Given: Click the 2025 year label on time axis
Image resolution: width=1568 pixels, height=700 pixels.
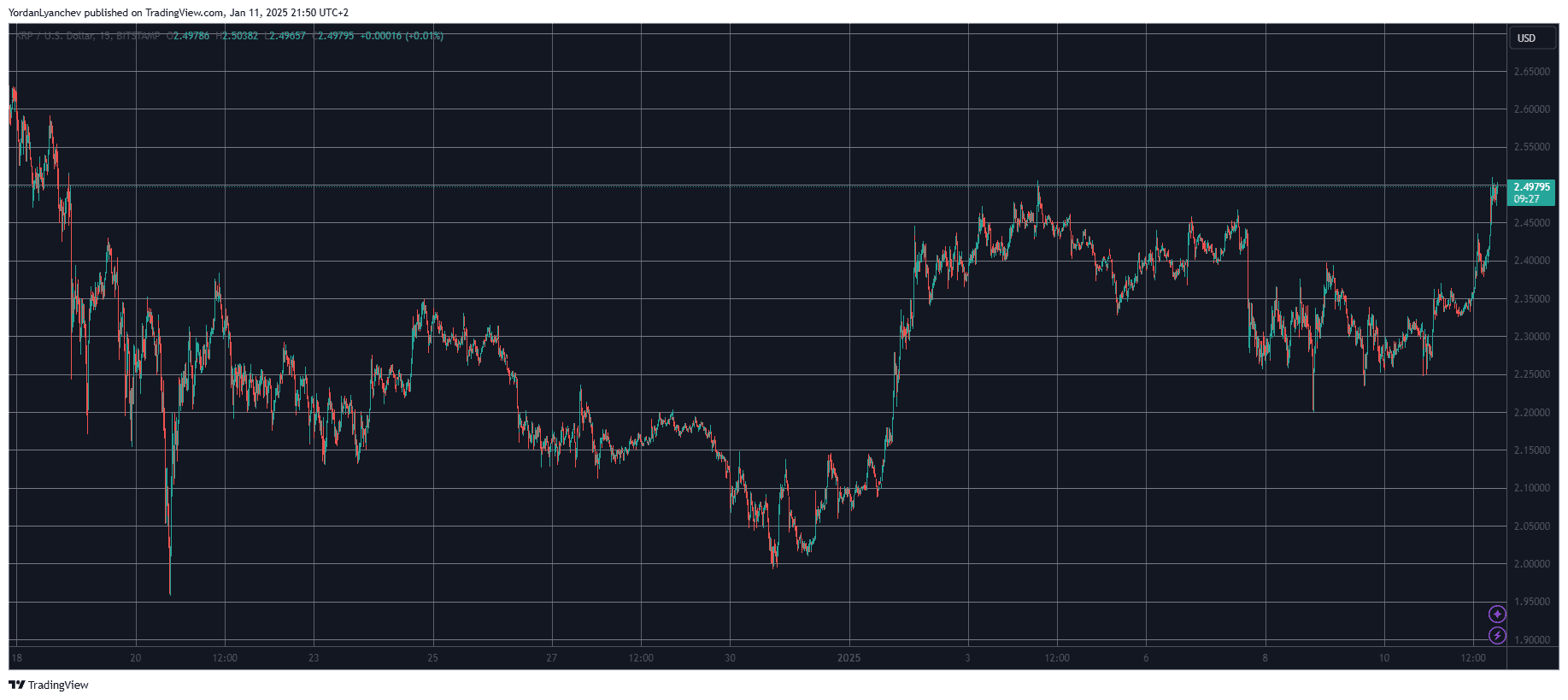Looking at the screenshot, I should (x=849, y=658).
